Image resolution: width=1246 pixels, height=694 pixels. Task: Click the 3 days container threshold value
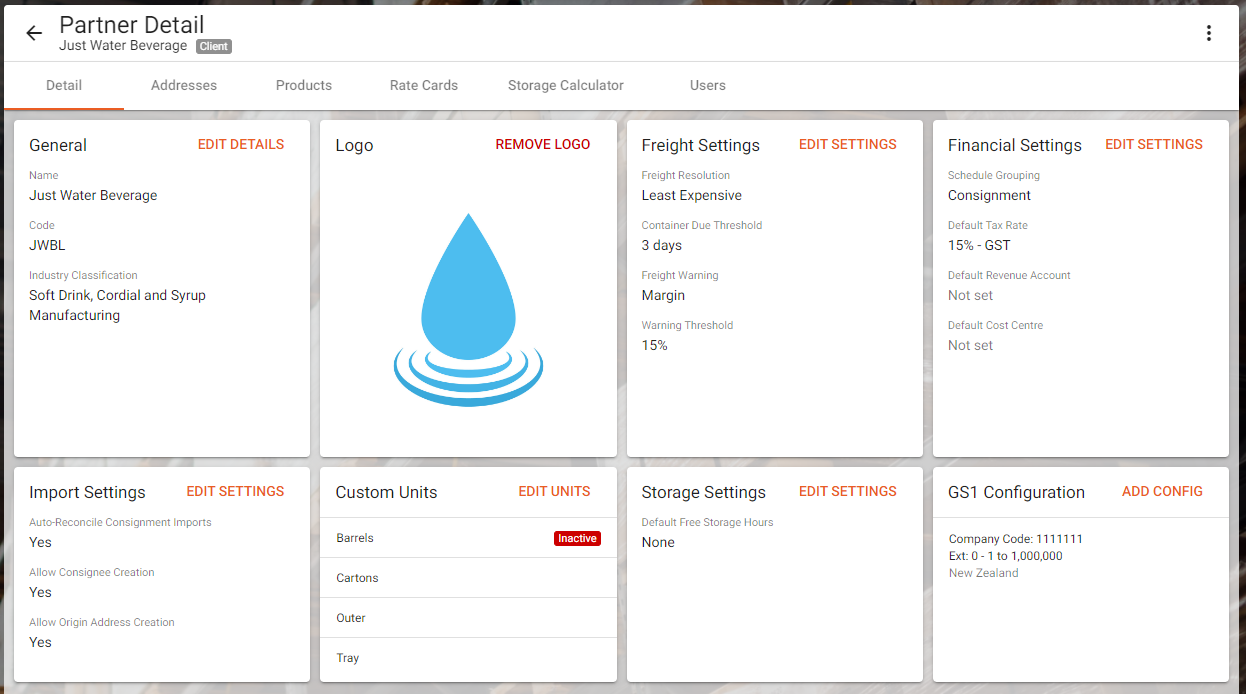pos(662,245)
